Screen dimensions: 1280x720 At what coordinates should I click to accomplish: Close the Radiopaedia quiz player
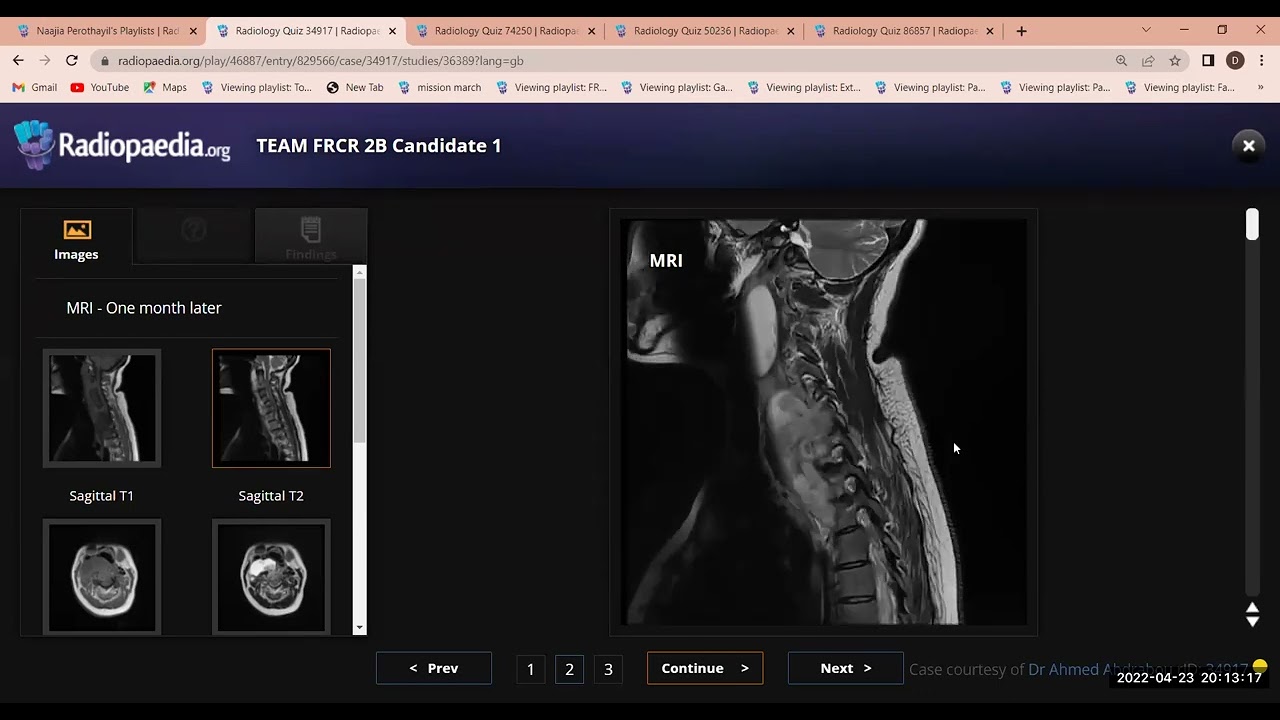coord(1248,146)
